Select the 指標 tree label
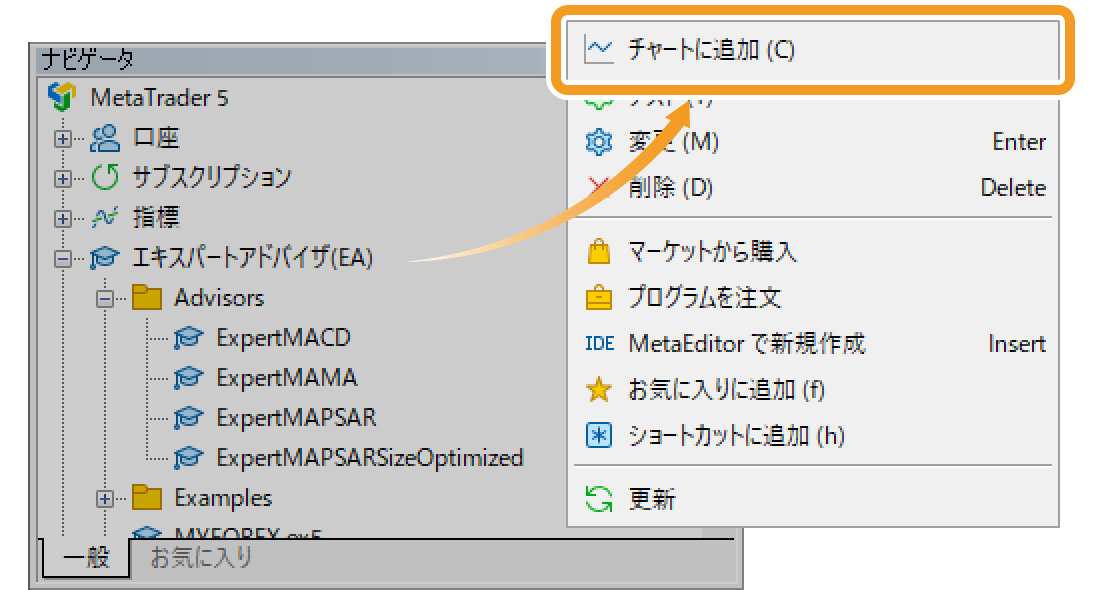 click(x=156, y=217)
